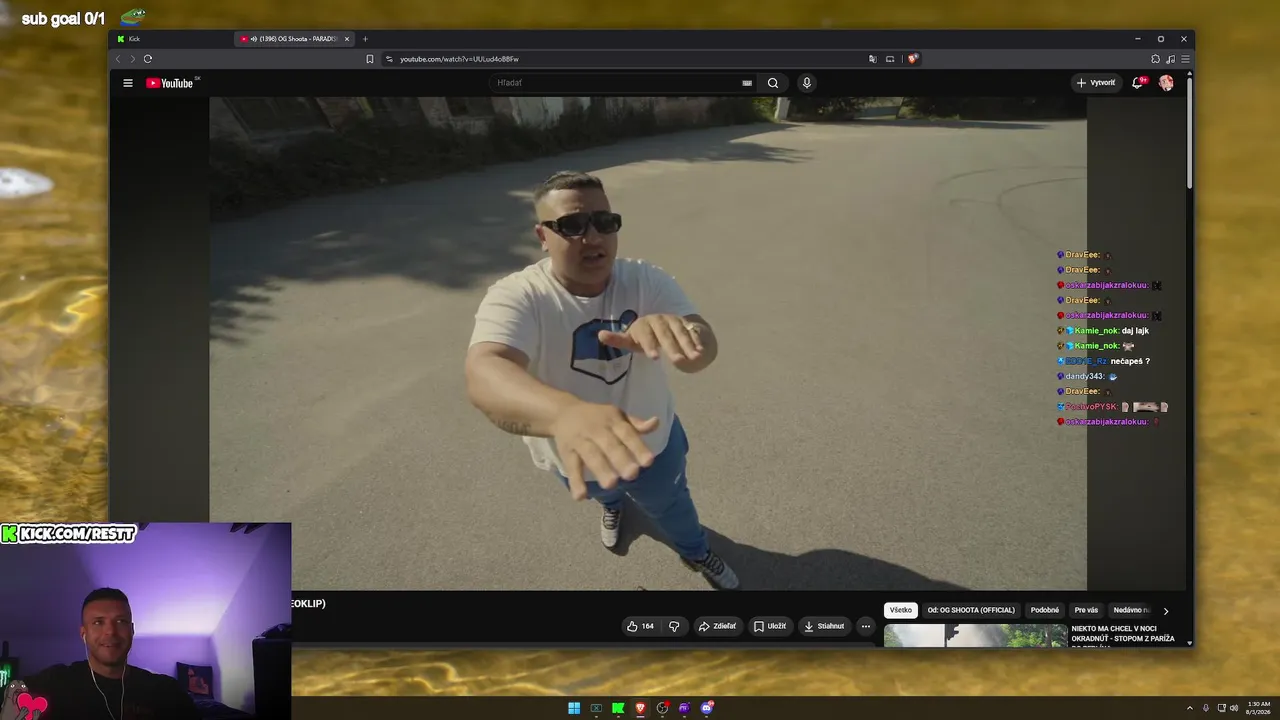Select the 'Všetko' filter chip
The height and width of the screenshot is (720, 1280).
click(x=901, y=610)
